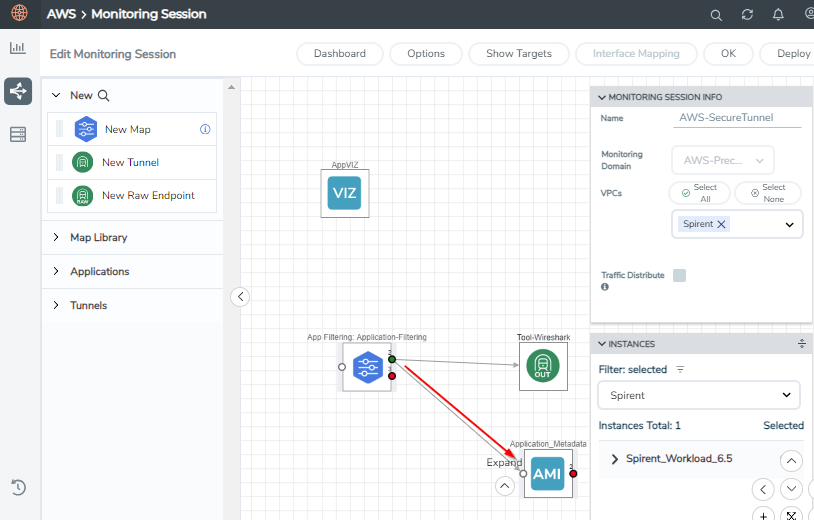Click the Tool-Wireshark OUT tunnel icon
This screenshot has width=814, height=520.
542,366
